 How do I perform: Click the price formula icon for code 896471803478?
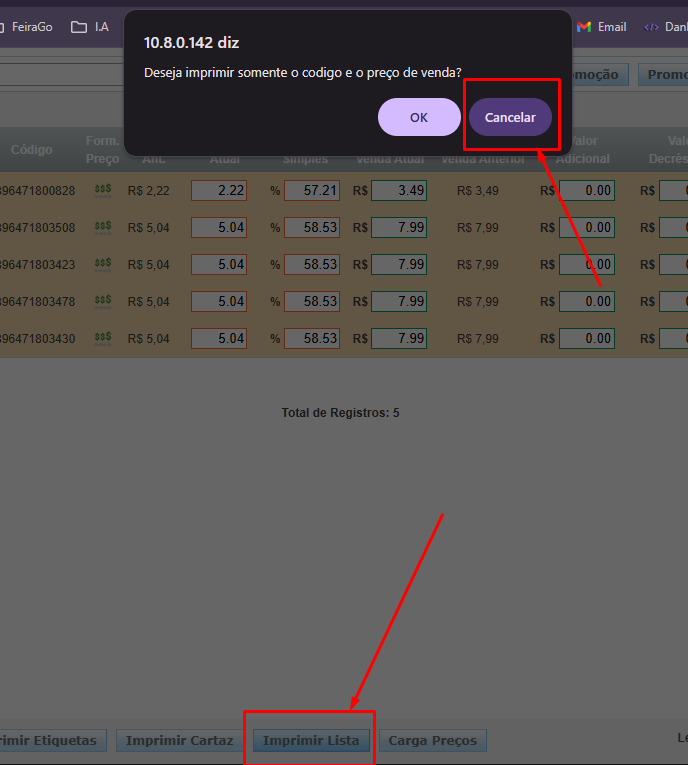tap(103, 301)
